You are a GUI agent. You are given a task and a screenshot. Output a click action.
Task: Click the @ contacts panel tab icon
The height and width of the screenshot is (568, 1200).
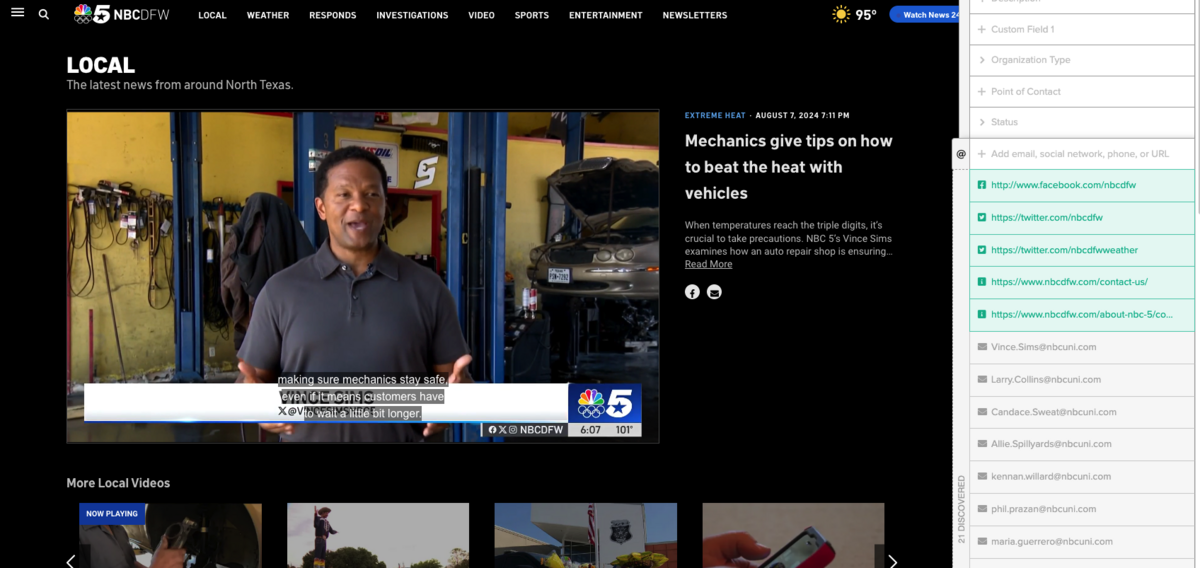tap(961, 154)
